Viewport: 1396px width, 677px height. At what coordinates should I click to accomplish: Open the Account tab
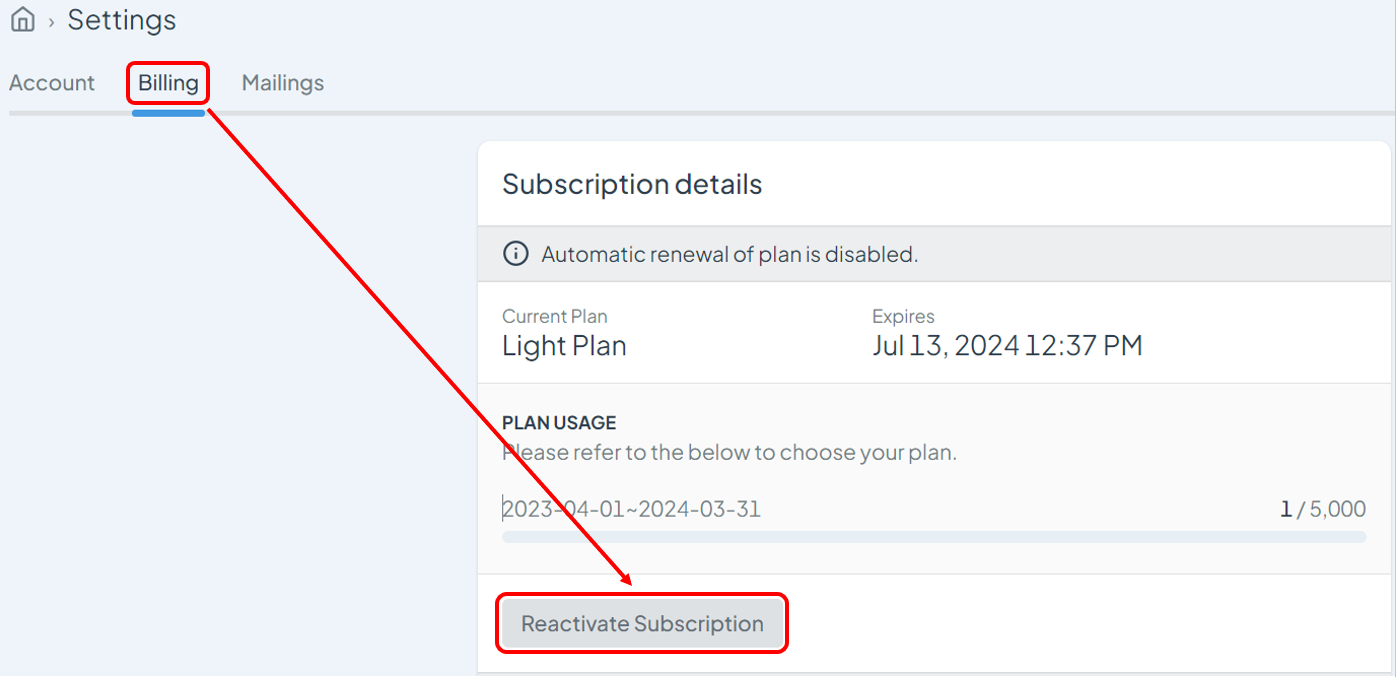52,83
